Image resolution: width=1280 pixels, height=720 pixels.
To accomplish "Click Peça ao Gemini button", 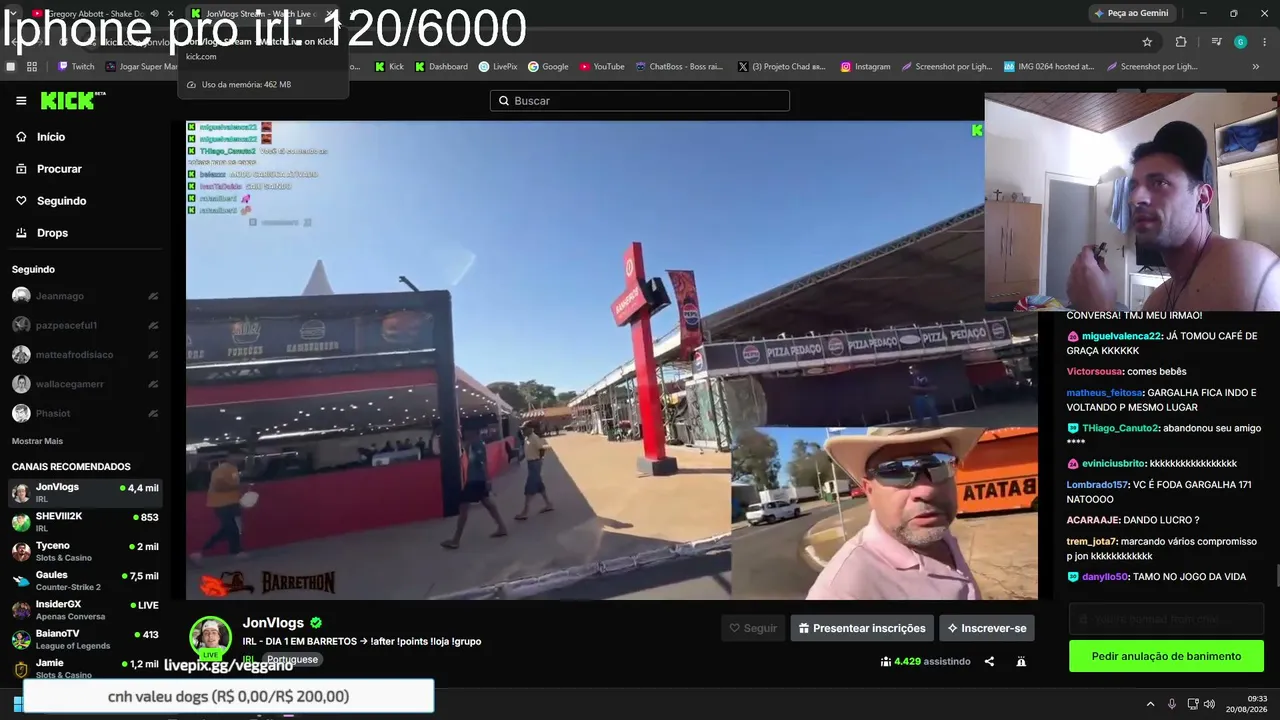I will [1132, 14].
